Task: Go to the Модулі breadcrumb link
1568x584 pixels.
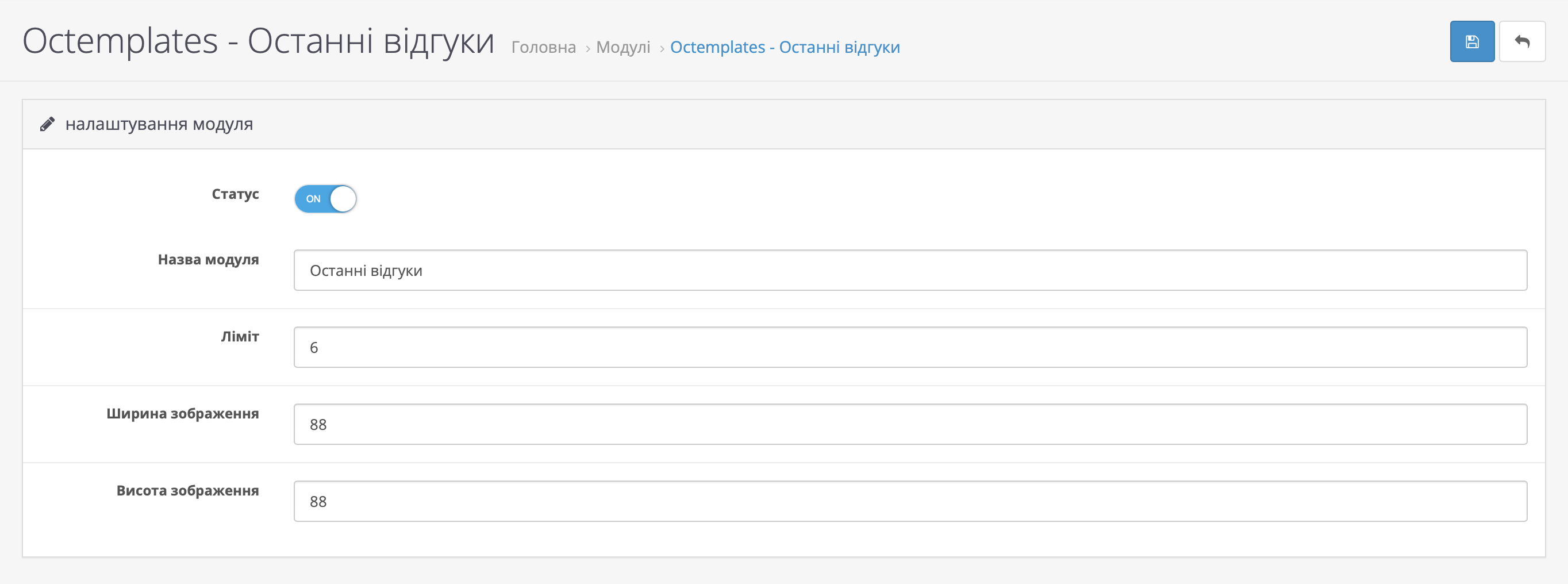Action: pos(622,48)
